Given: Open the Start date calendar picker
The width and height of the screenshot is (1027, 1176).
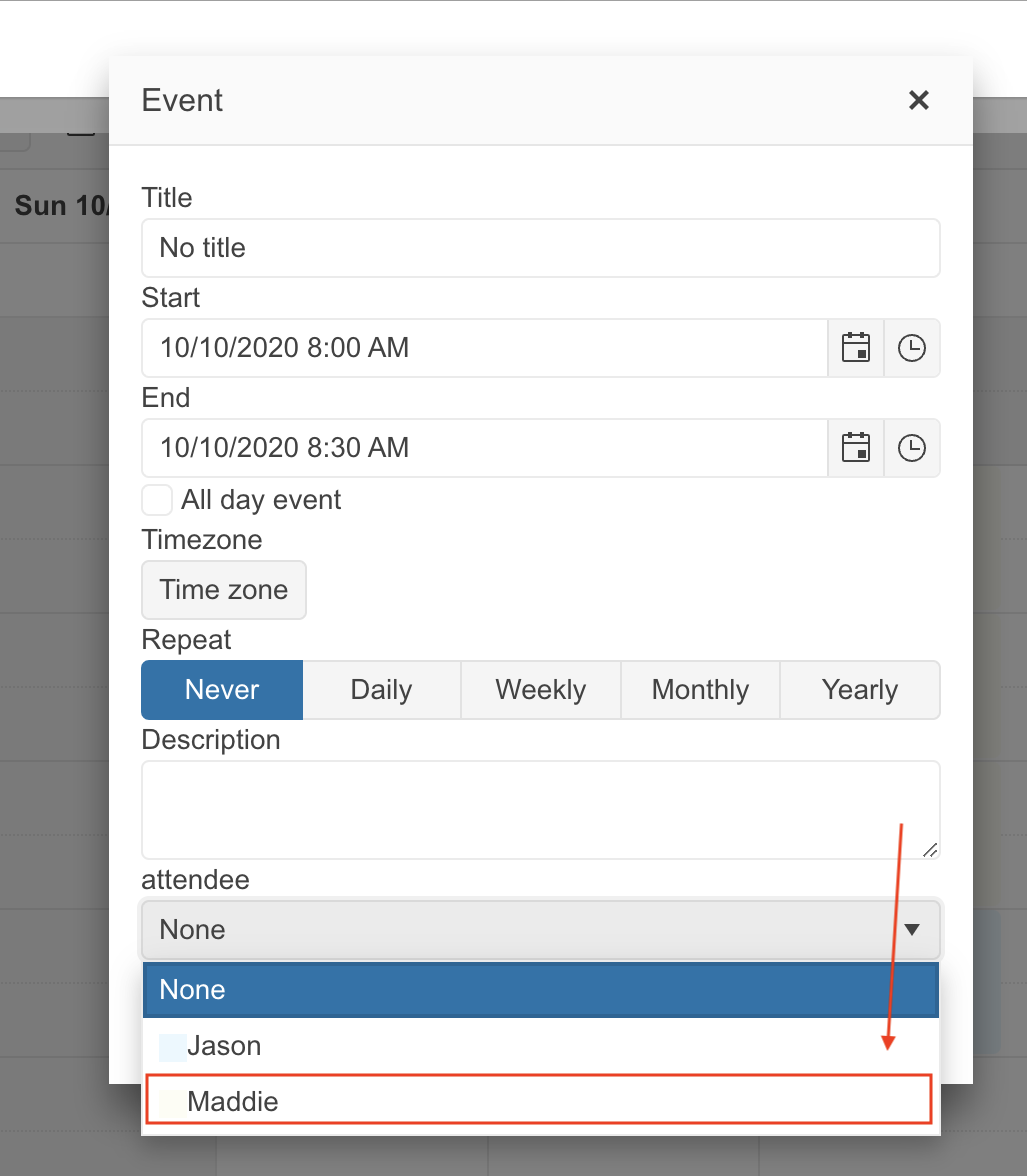Looking at the screenshot, I should 856,348.
